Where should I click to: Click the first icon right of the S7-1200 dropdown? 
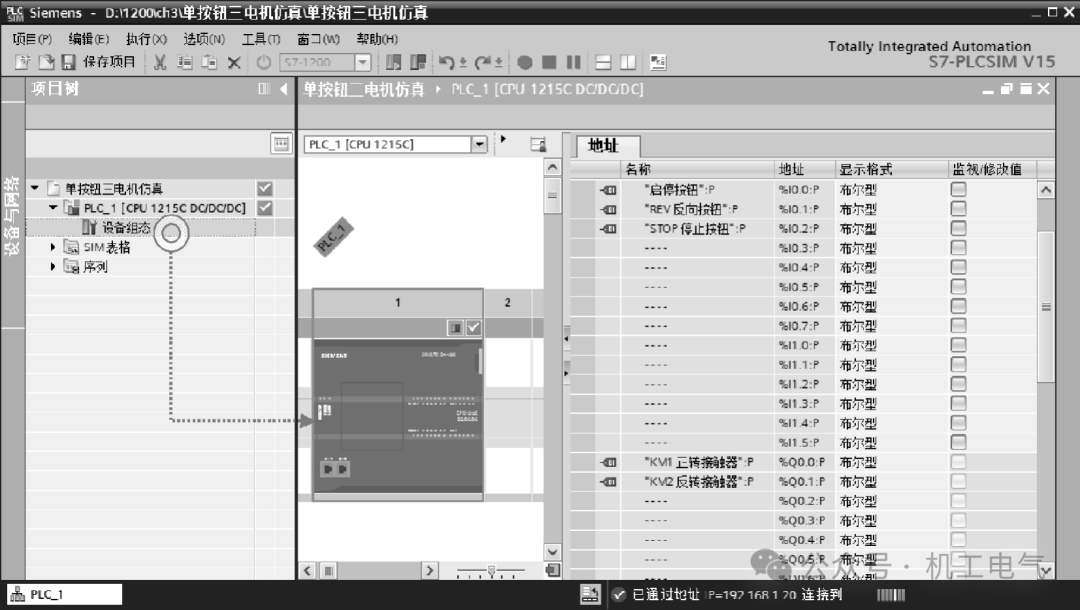tap(393, 63)
